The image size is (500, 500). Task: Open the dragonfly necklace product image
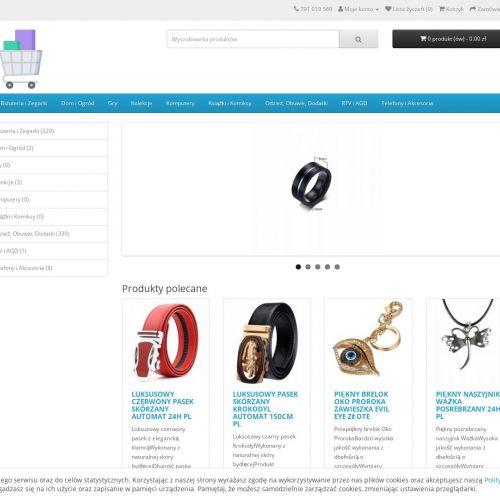tap(467, 335)
